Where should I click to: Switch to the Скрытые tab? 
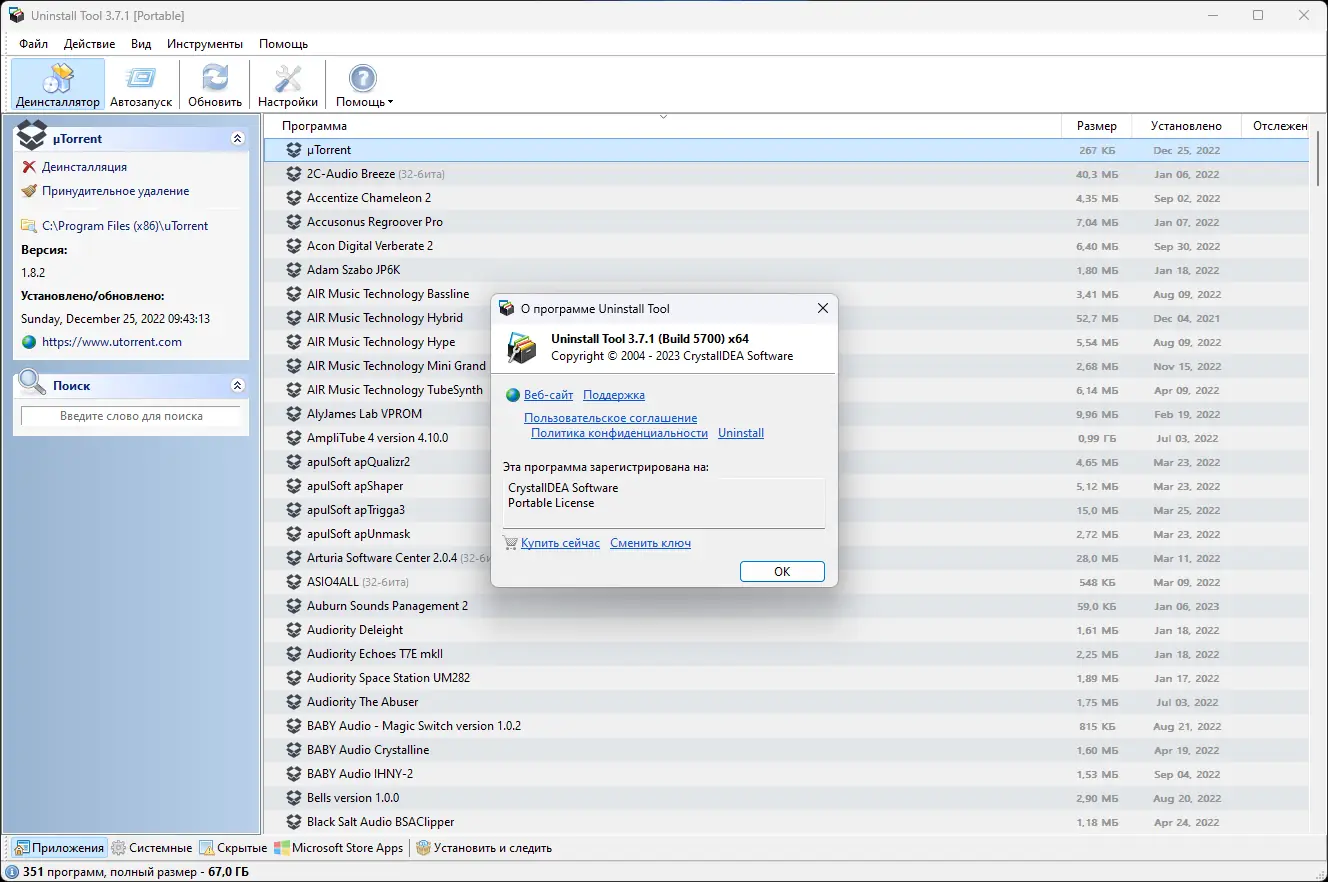[x=233, y=848]
